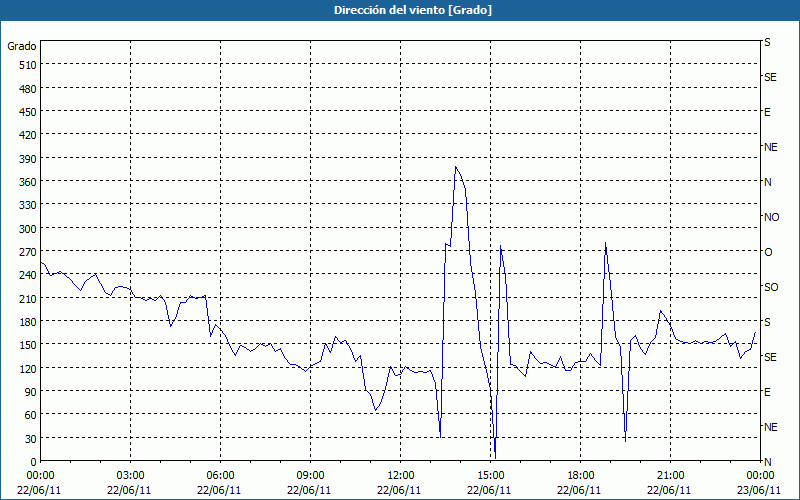Click the 450 degree axis label

click(x=29, y=112)
